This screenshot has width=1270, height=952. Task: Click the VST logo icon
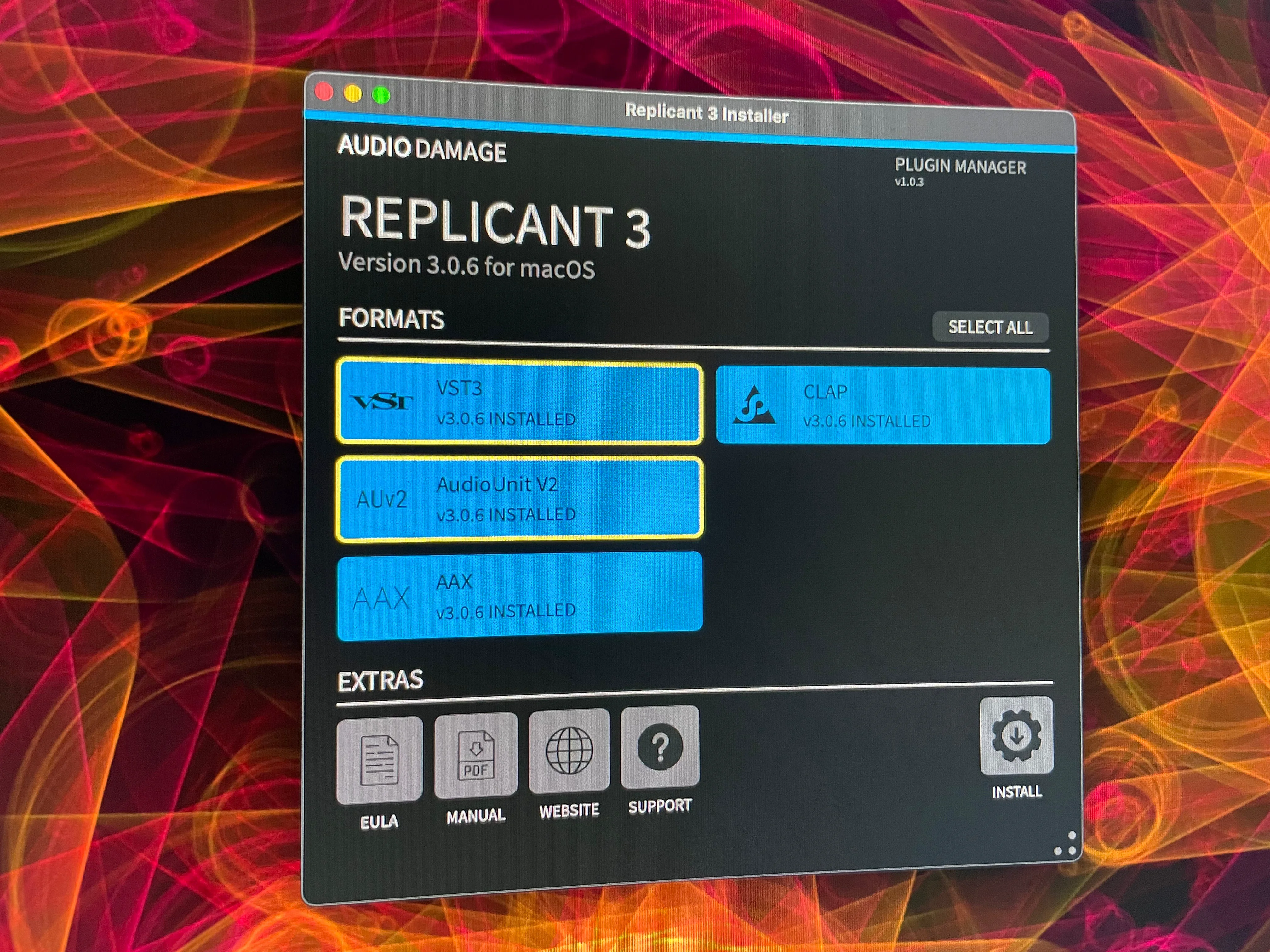[x=382, y=402]
